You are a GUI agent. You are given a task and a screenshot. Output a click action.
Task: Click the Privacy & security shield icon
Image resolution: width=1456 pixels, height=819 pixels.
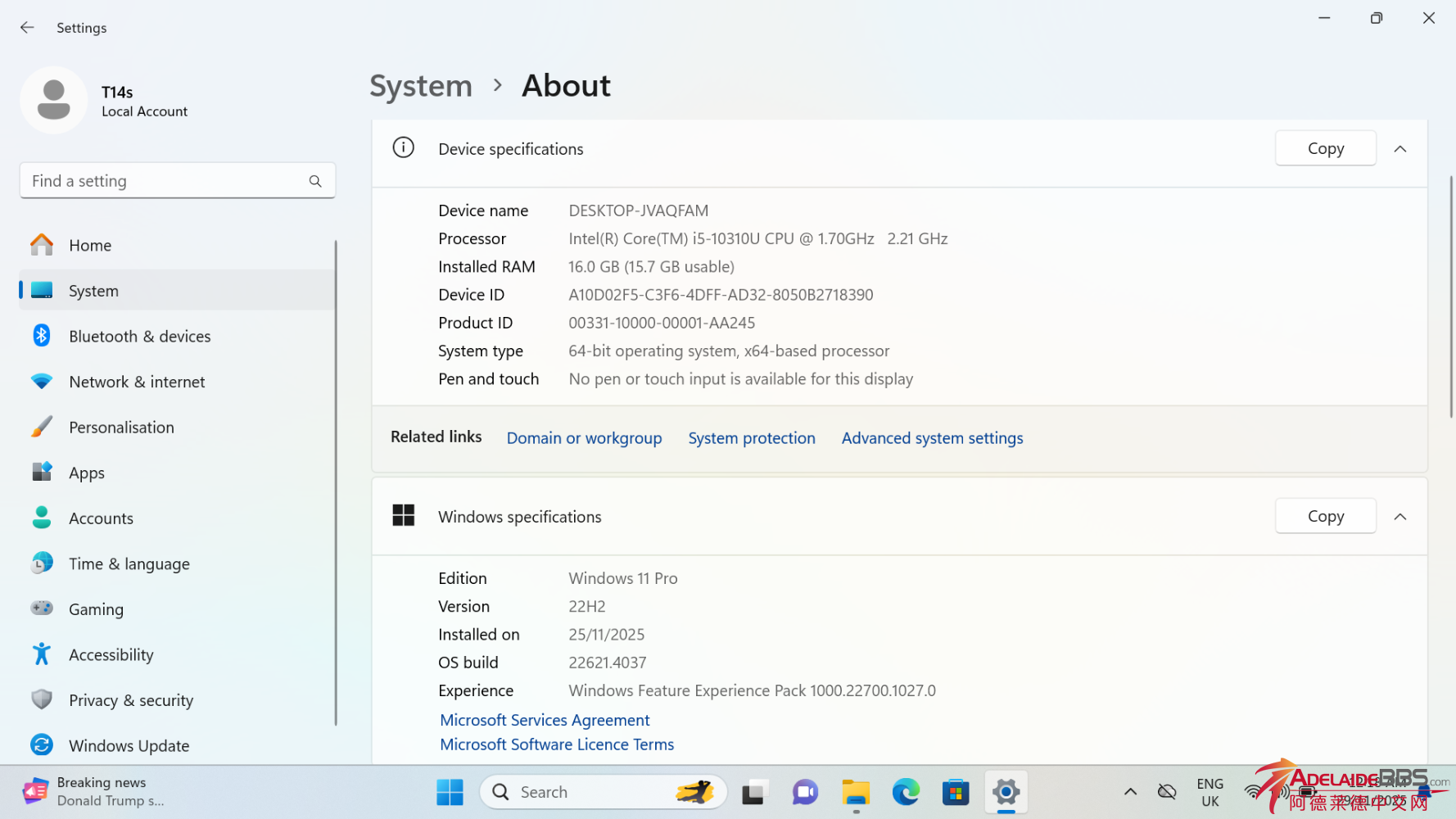pyautogui.click(x=42, y=699)
